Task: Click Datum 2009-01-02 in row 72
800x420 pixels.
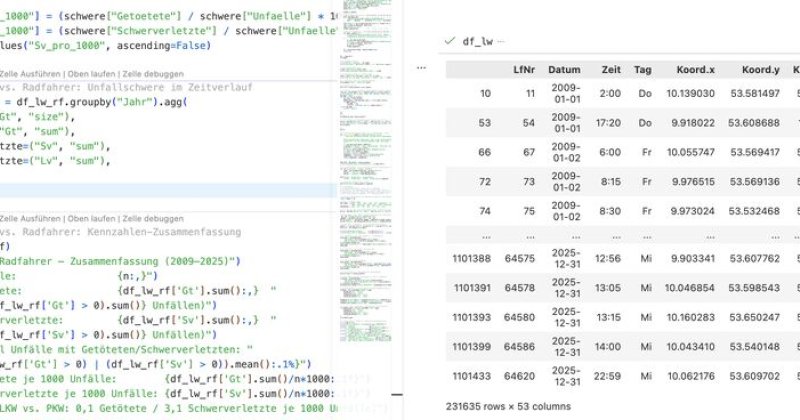Action: point(566,182)
